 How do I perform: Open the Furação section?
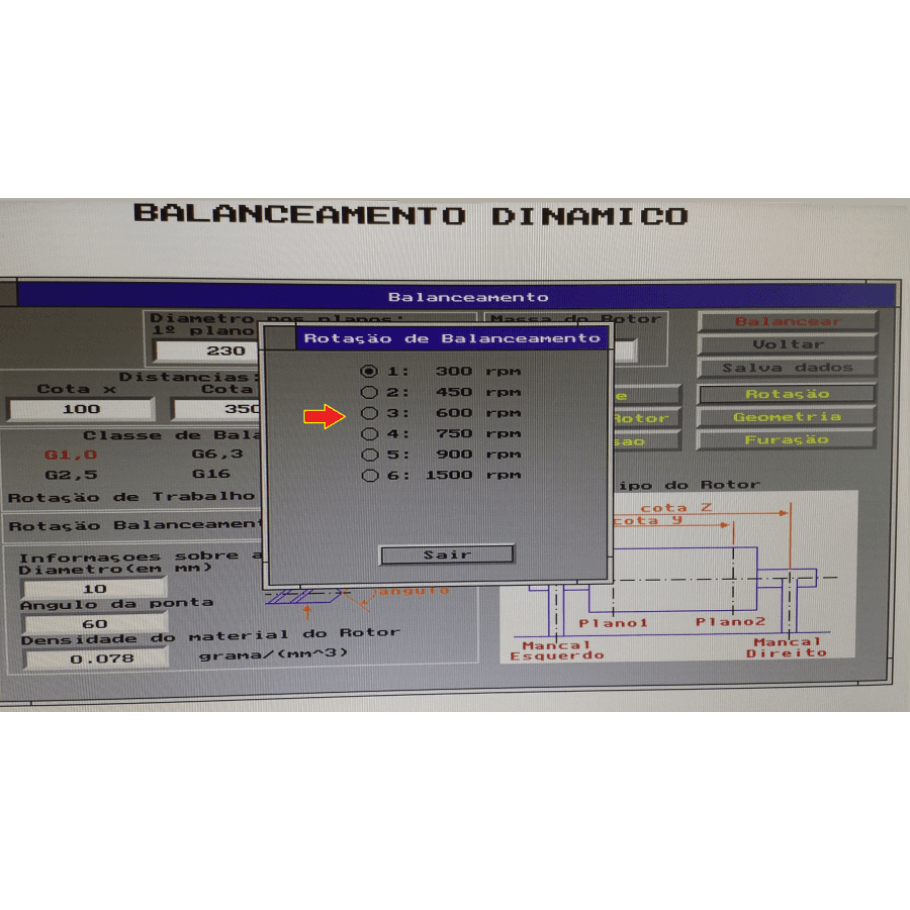click(x=787, y=440)
